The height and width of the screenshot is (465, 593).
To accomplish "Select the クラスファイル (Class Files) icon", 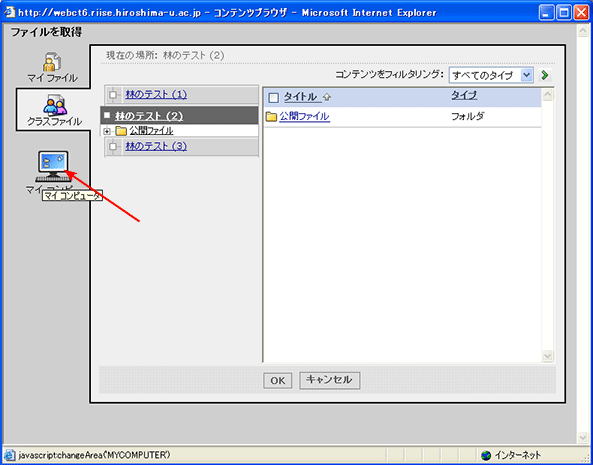I will point(55,105).
